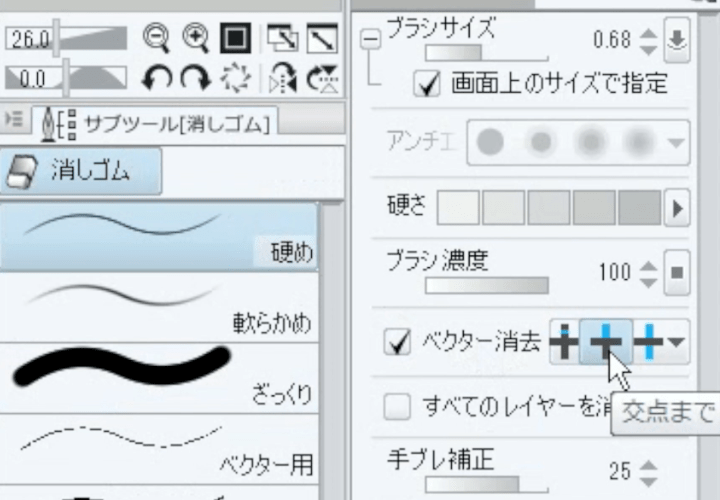Select the strong anti-aliasing circle option
The height and width of the screenshot is (500, 720).
pos(639,141)
